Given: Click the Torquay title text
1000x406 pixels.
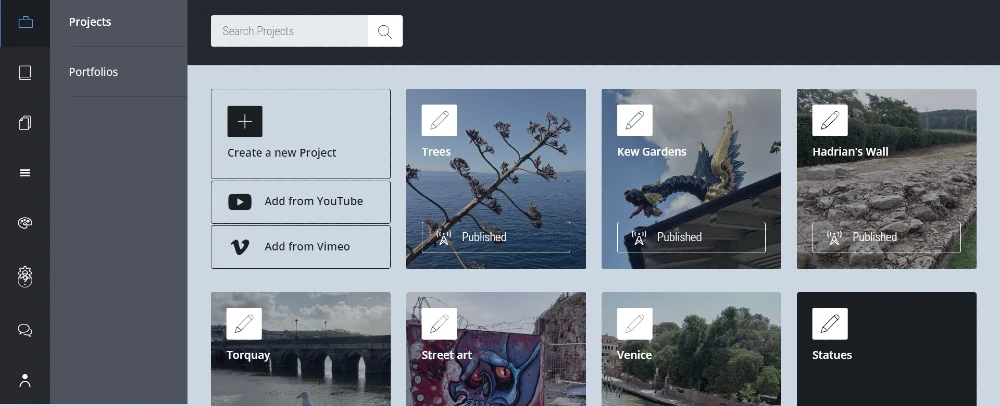Looking at the screenshot, I should pyautogui.click(x=248, y=356).
